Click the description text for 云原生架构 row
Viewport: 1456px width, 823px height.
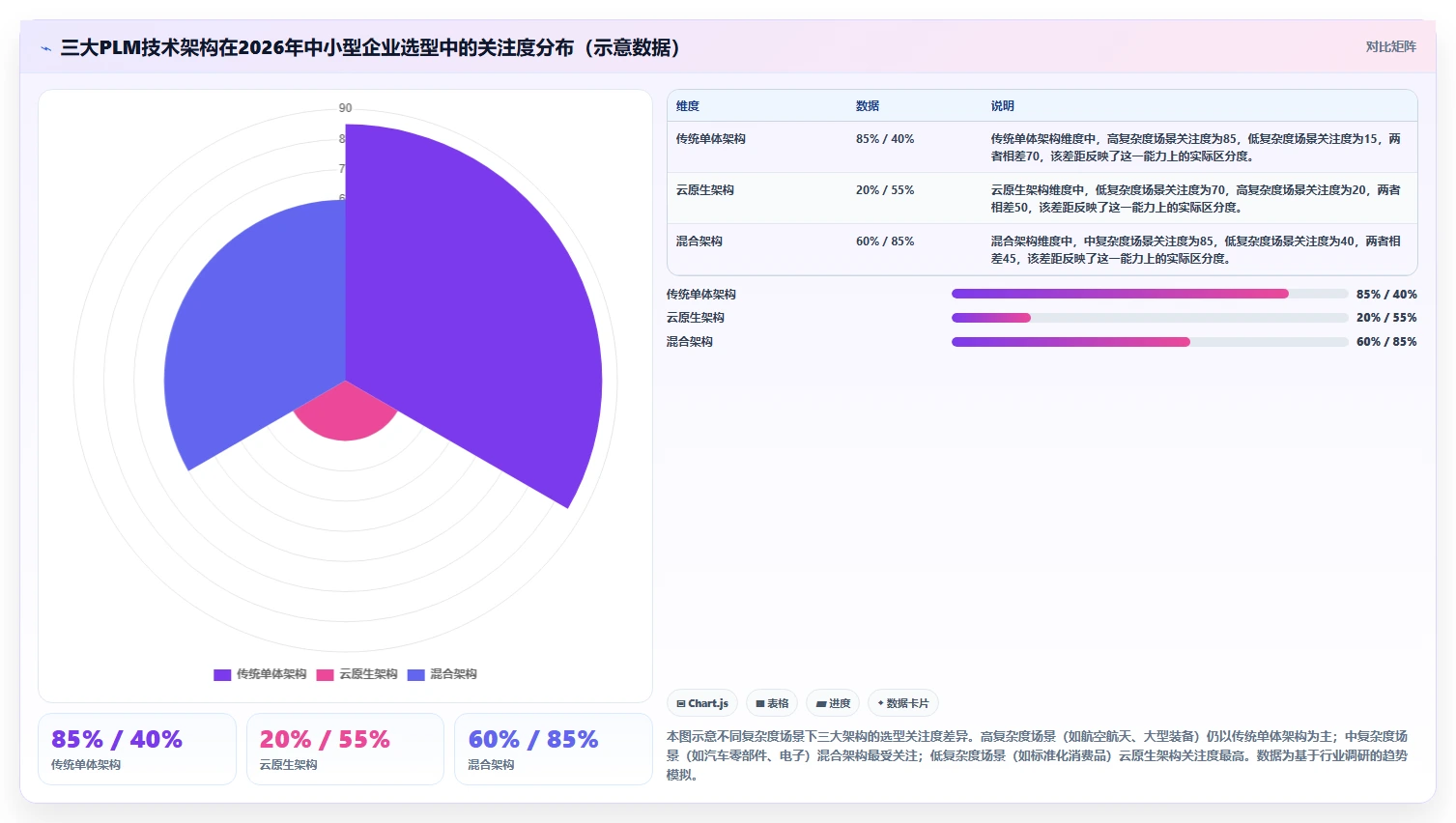(x=1196, y=199)
